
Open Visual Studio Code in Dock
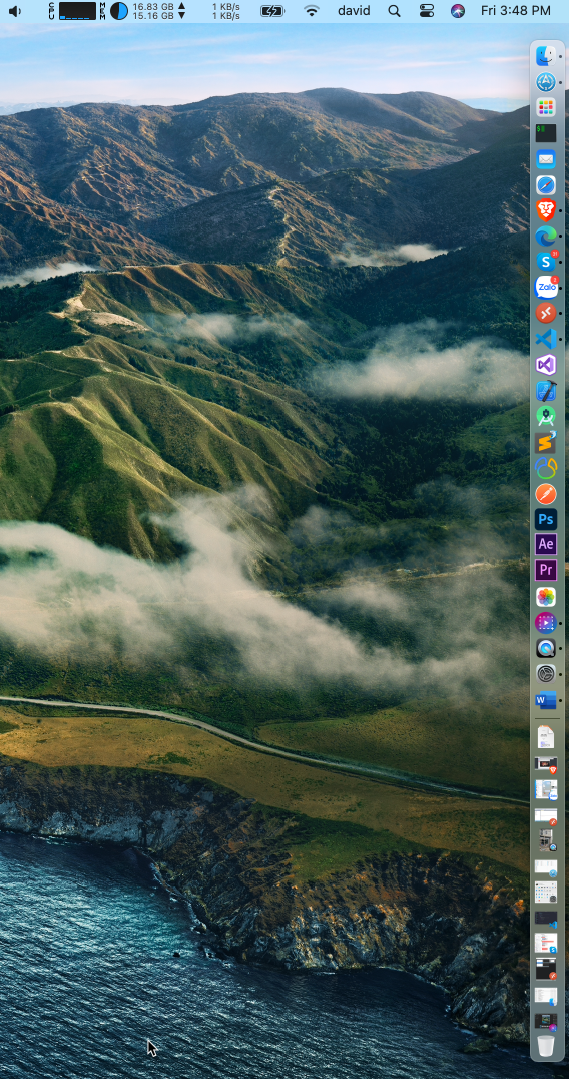pos(546,339)
